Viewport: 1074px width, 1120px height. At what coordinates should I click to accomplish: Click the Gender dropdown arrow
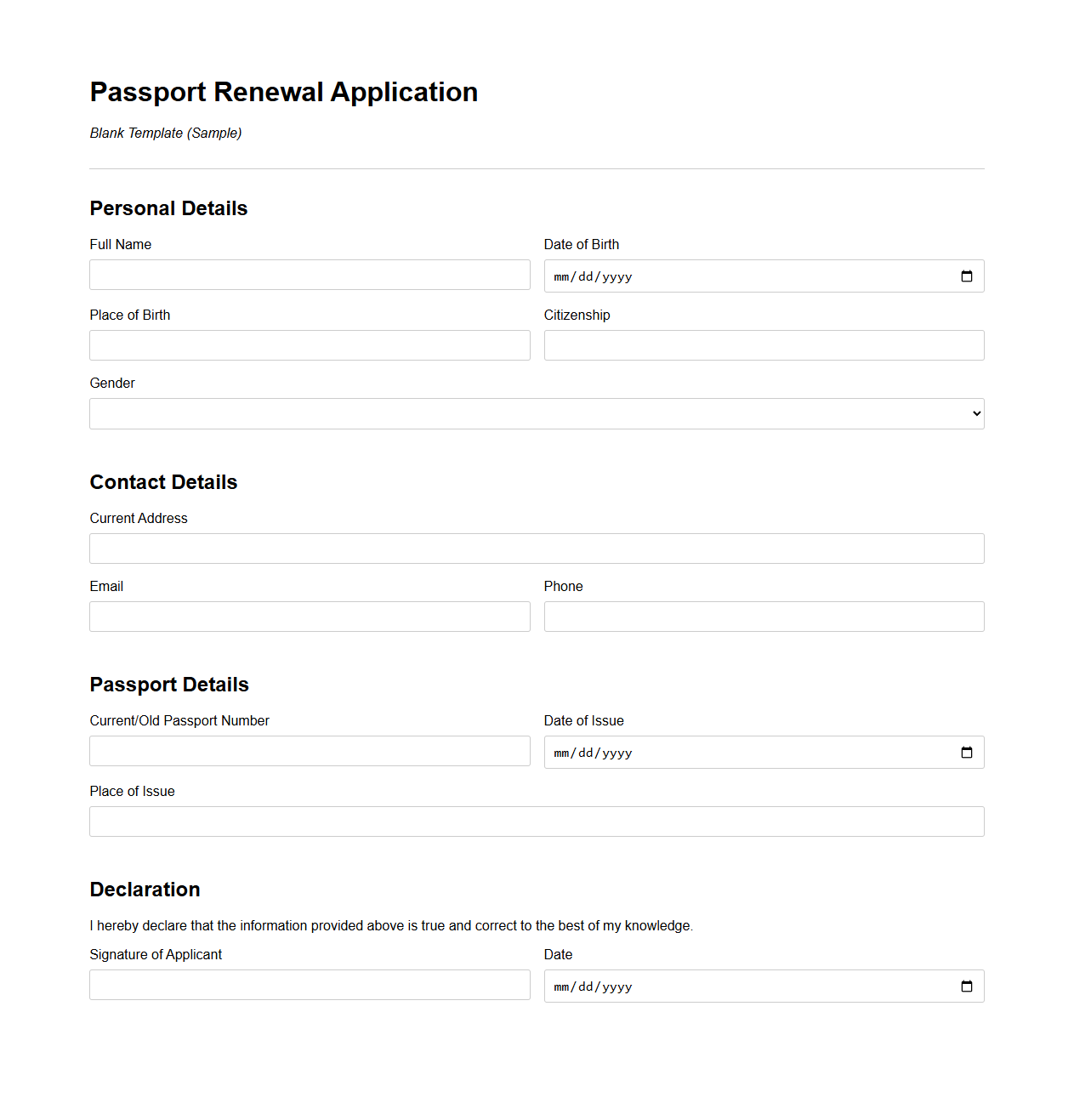click(974, 413)
